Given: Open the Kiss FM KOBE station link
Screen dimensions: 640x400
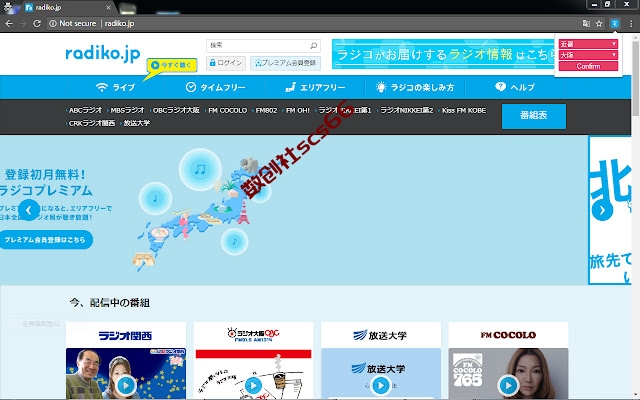Looking at the screenshot, I should pyautogui.click(x=464, y=110).
